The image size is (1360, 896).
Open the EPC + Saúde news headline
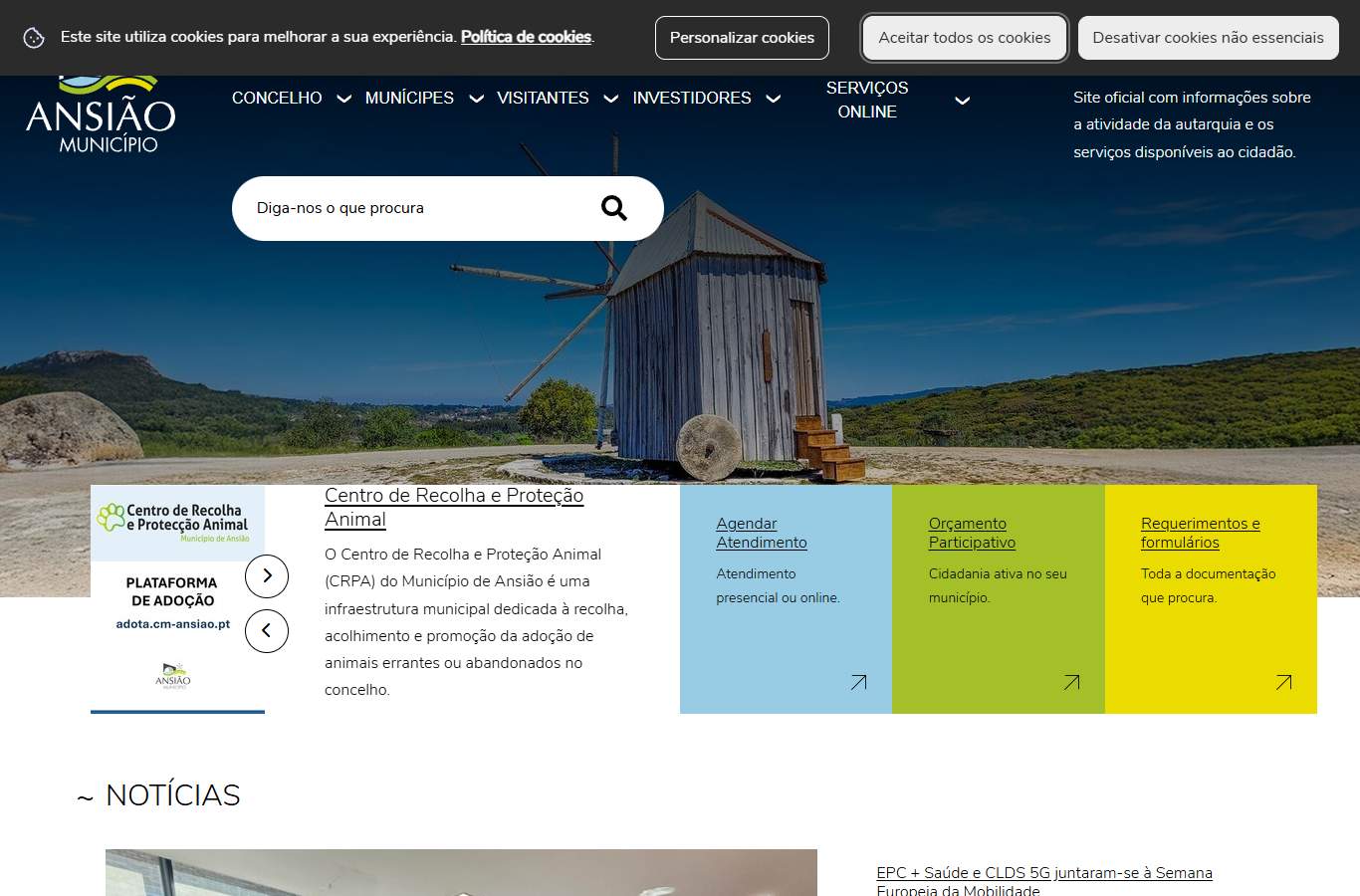(x=1044, y=881)
